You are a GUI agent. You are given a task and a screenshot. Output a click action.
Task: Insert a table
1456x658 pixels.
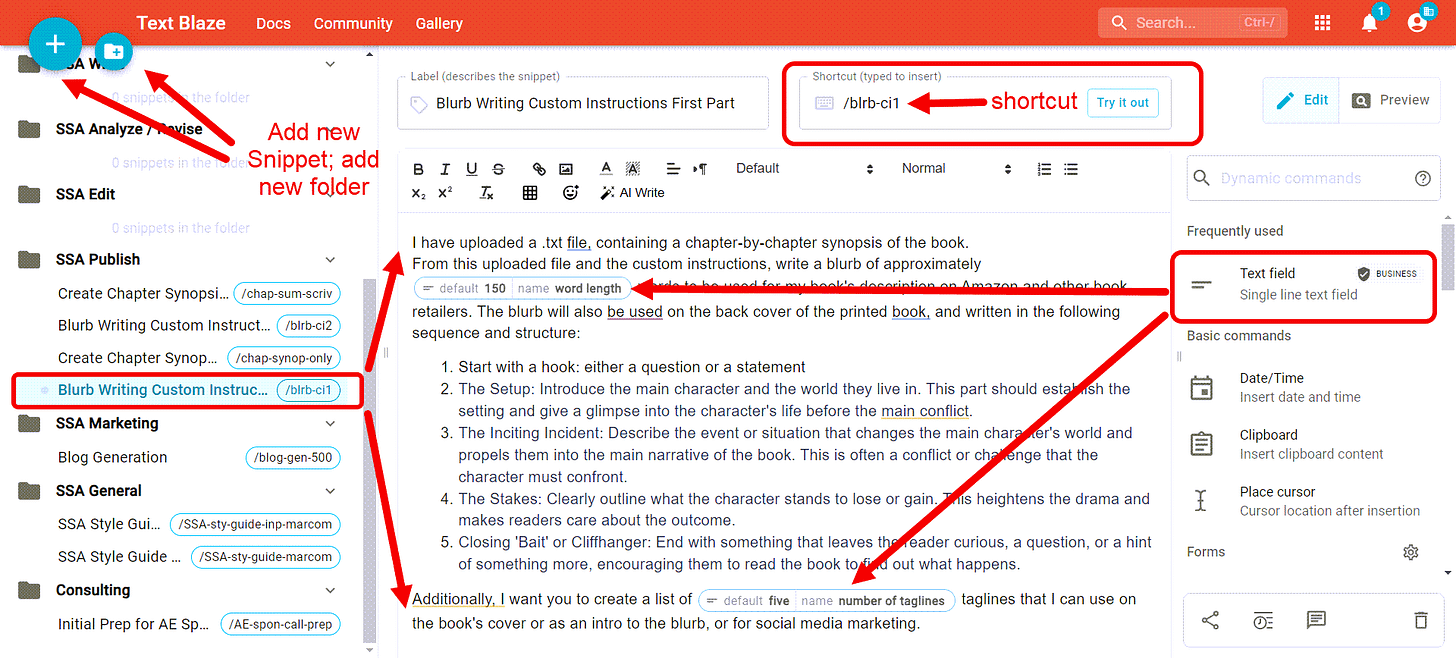click(x=530, y=193)
